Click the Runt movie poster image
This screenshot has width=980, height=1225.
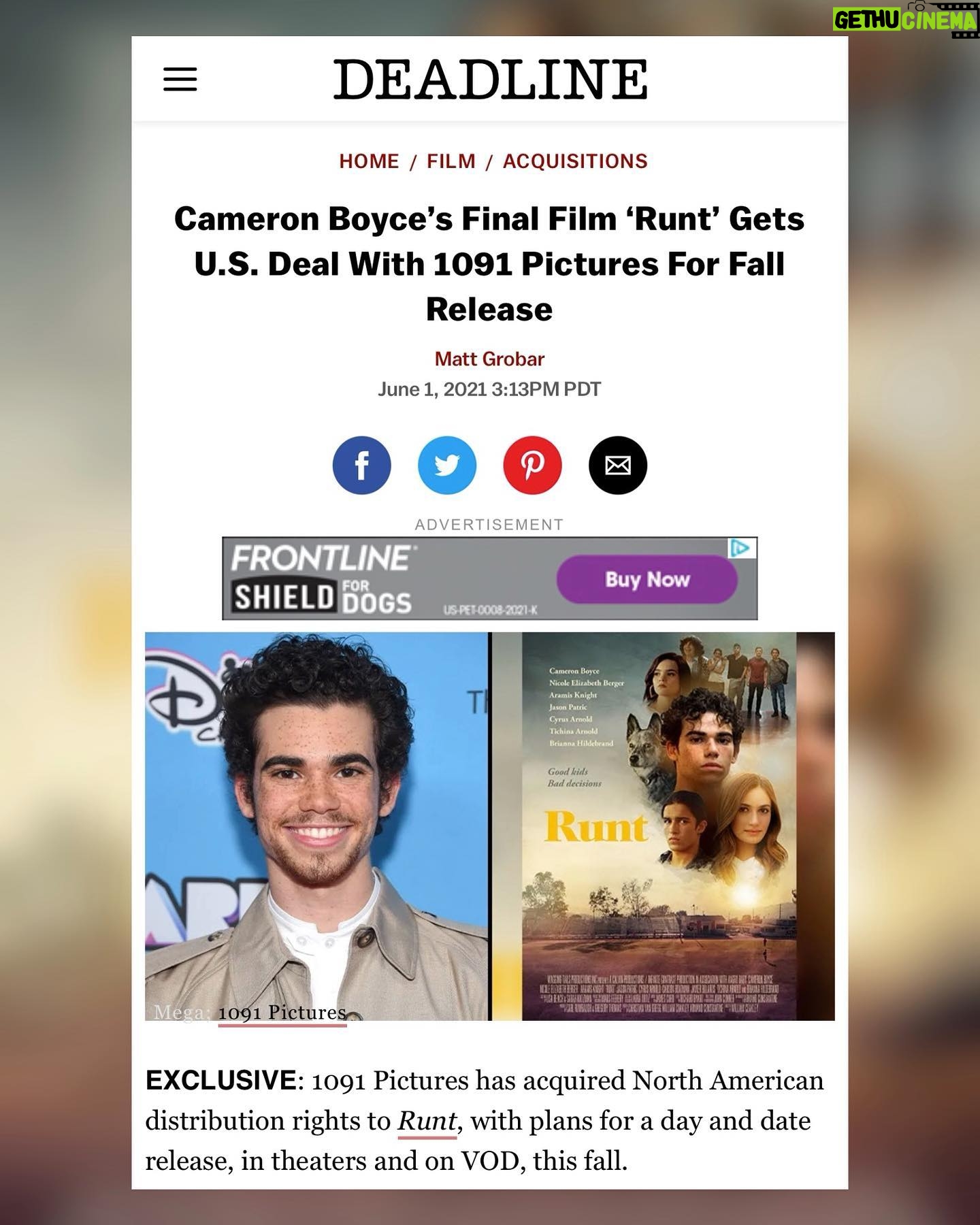coord(659,826)
